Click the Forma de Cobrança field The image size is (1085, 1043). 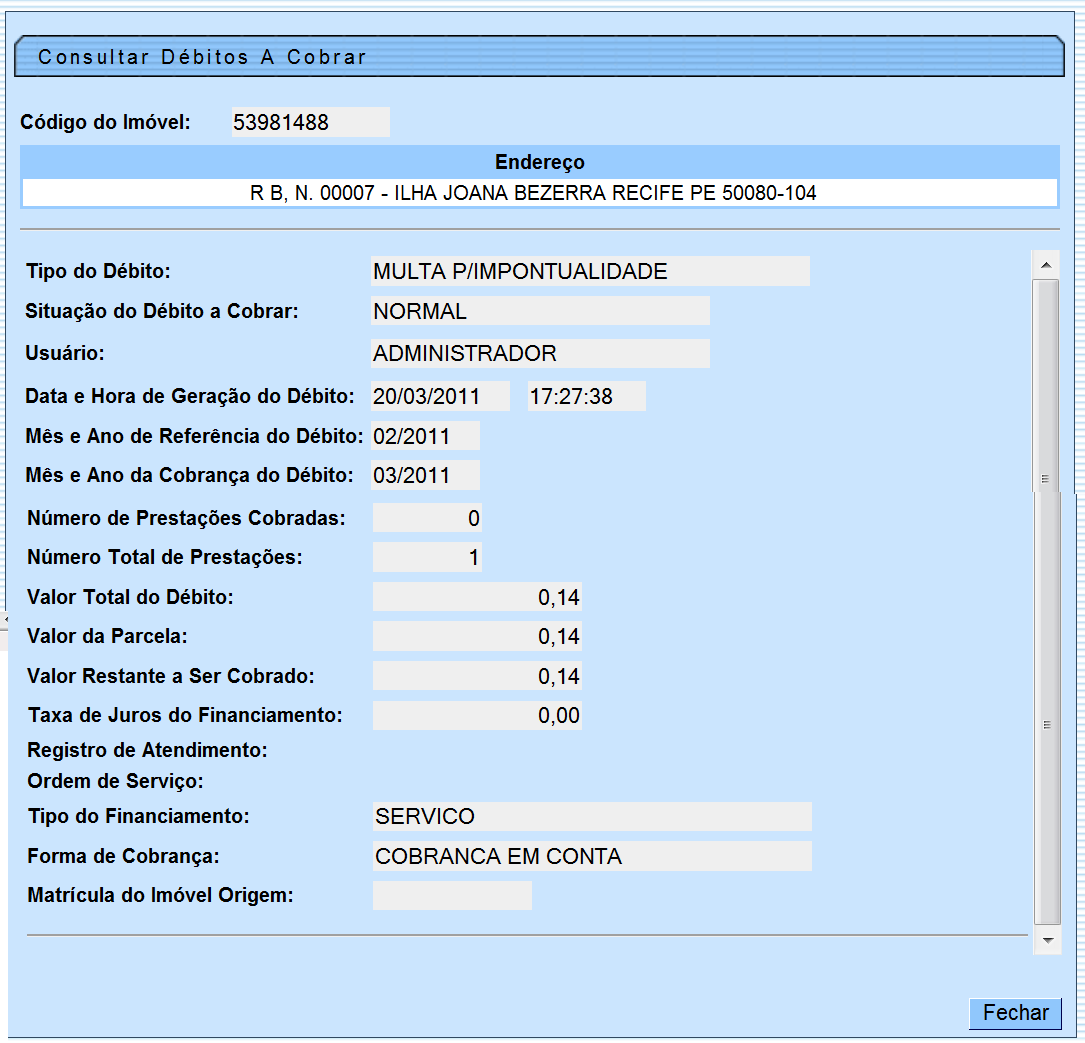pos(592,856)
